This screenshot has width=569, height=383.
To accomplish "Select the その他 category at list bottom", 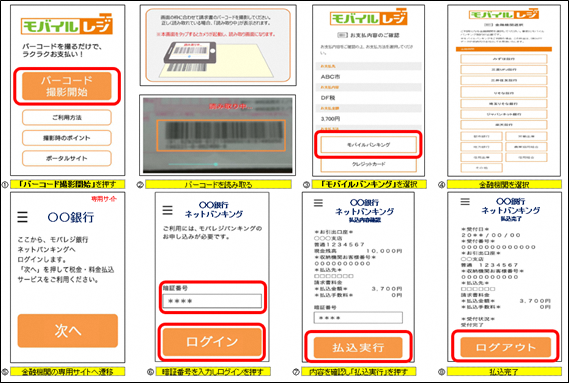I will tap(482, 168).
